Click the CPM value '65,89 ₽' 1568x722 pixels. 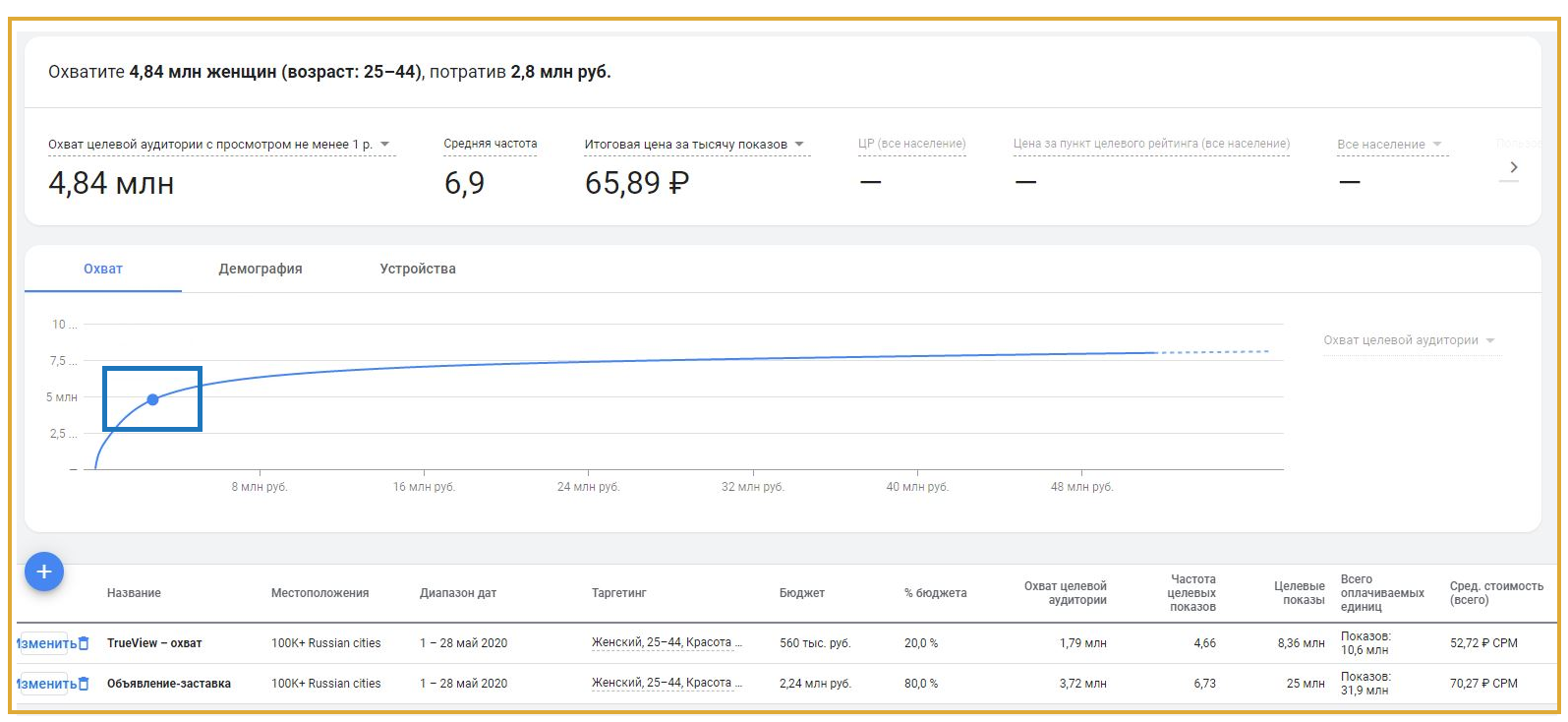click(637, 183)
